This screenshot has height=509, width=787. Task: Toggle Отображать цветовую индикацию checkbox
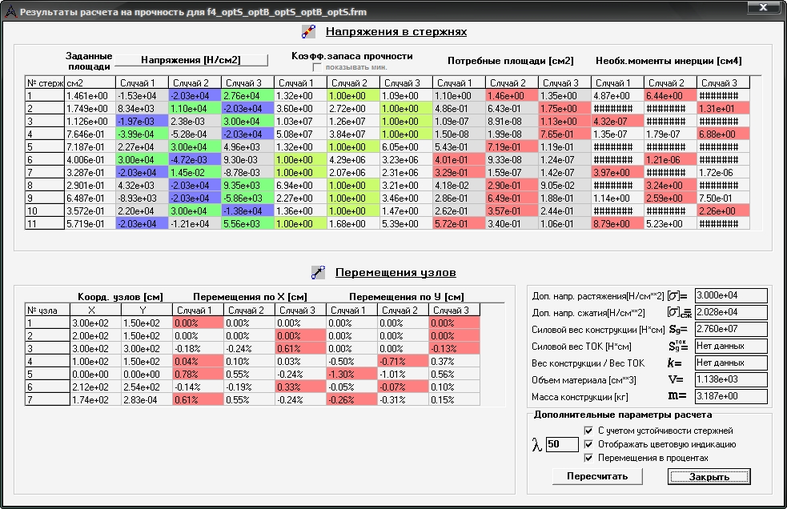click(x=588, y=444)
